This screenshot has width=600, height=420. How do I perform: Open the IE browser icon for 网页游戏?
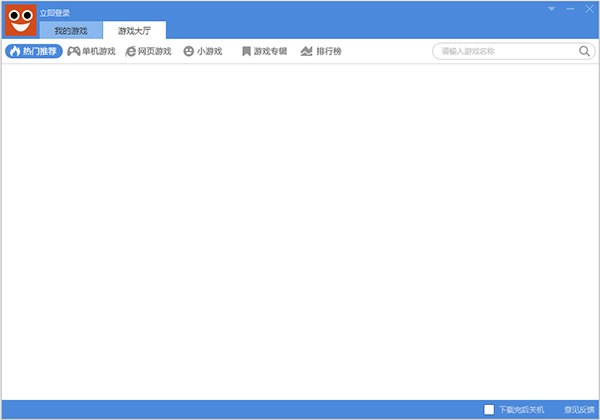tap(130, 51)
